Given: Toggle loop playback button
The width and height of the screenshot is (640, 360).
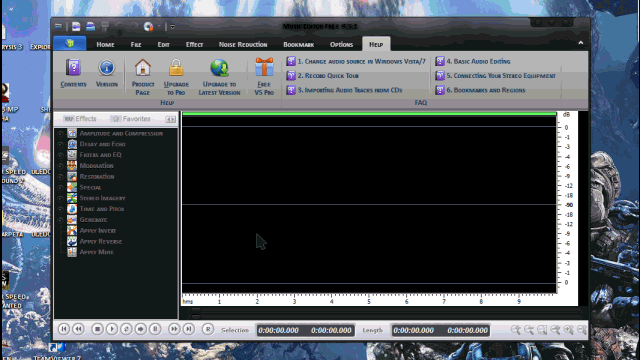Looking at the screenshot, I should pos(126,329).
